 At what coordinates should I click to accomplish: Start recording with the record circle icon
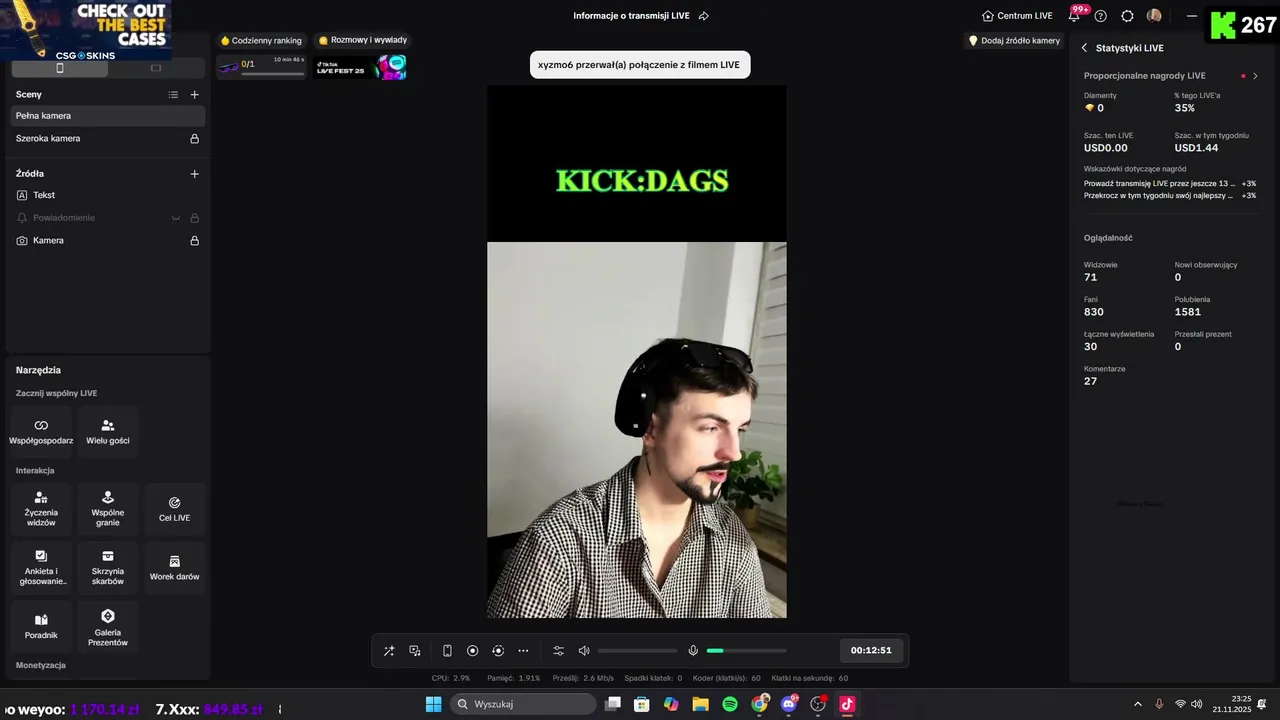[473, 651]
